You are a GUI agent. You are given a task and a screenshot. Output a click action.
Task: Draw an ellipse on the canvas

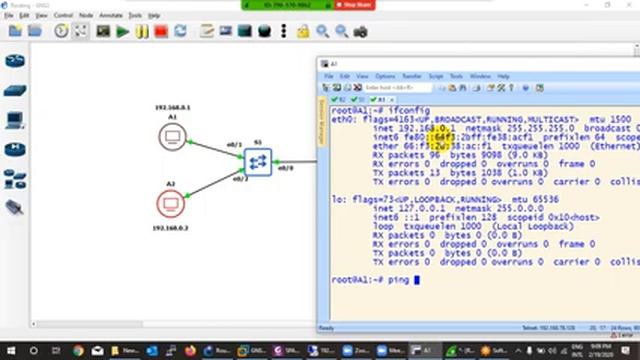click(x=264, y=31)
